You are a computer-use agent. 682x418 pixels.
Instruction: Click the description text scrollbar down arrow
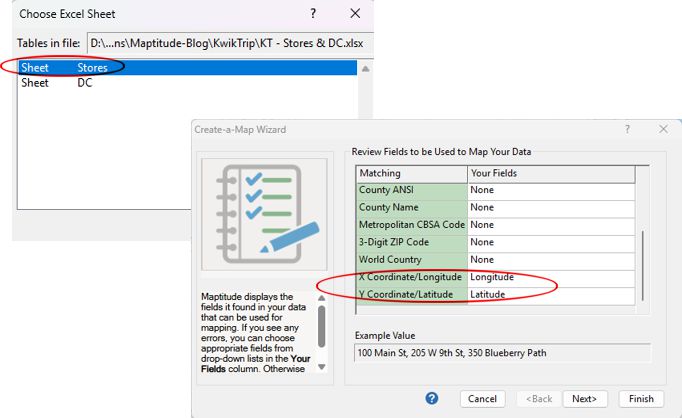[322, 367]
